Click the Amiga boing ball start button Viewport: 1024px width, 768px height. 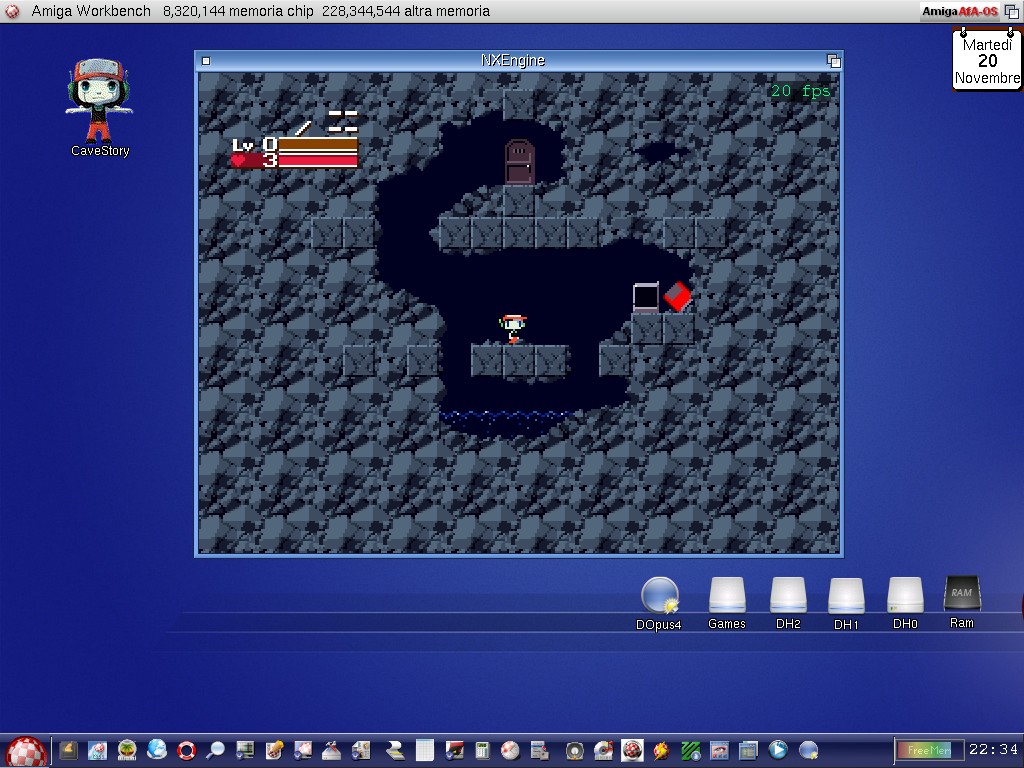(x=25, y=751)
